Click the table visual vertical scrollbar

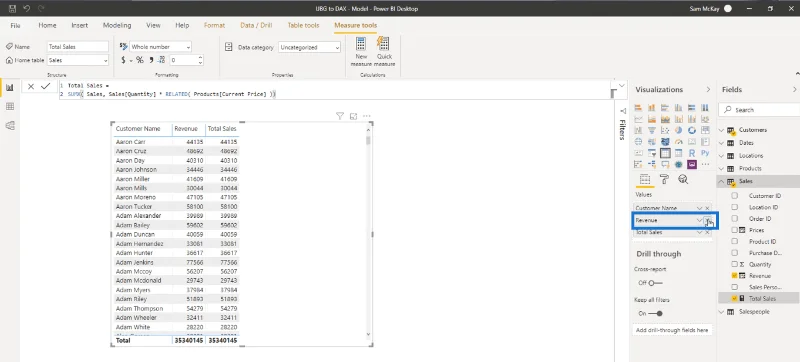(x=368, y=141)
